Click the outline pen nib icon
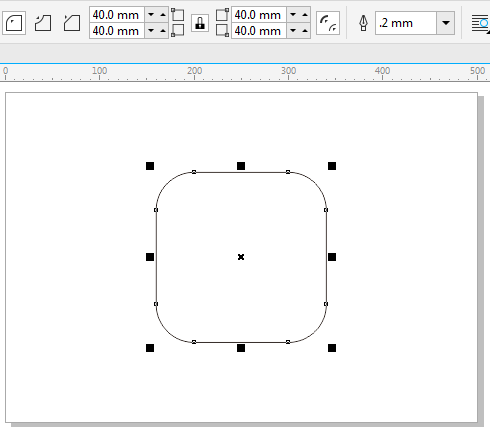The image size is (490, 430). point(363,23)
